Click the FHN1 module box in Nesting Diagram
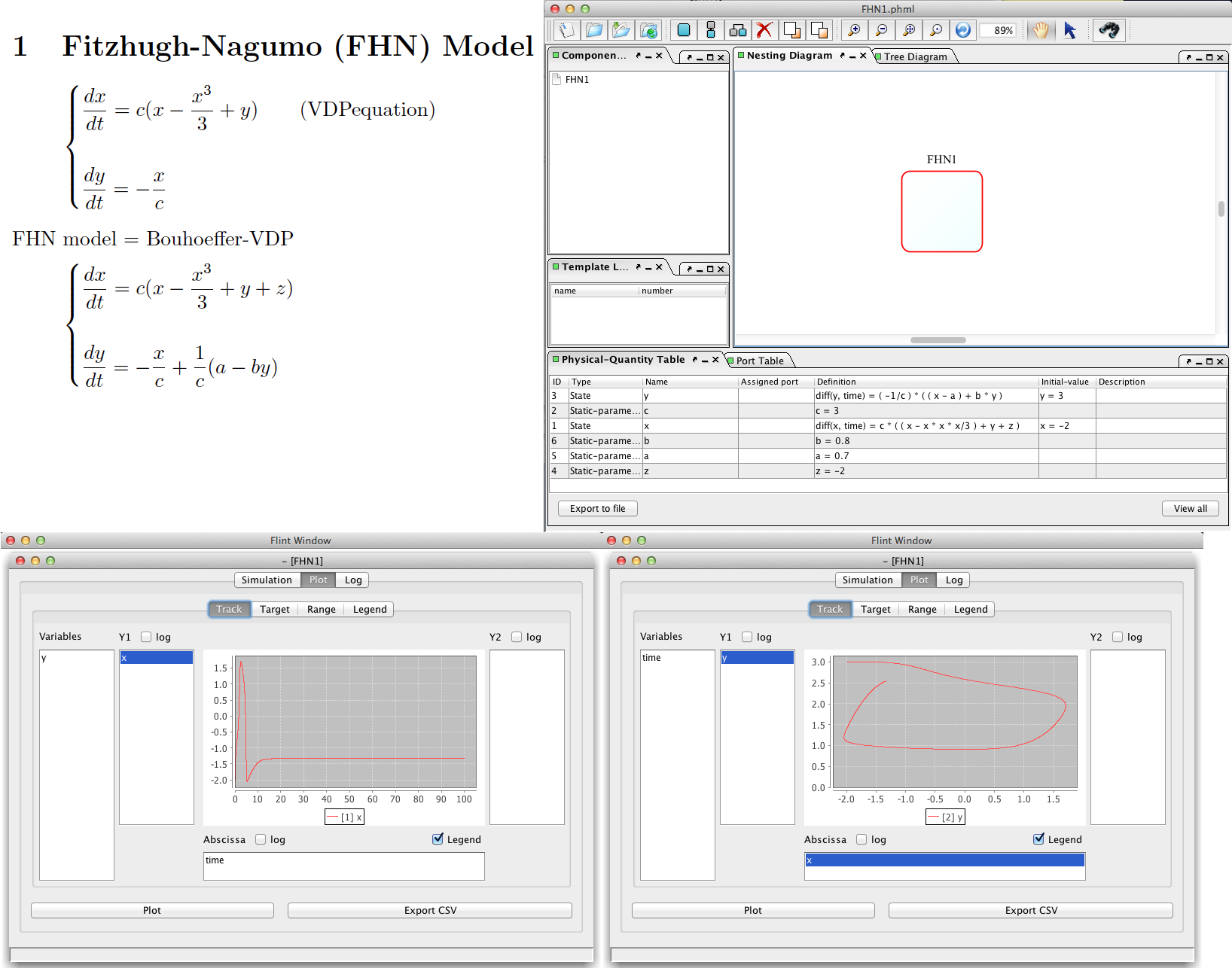Viewport: 1232px width, 968px height. coord(941,212)
